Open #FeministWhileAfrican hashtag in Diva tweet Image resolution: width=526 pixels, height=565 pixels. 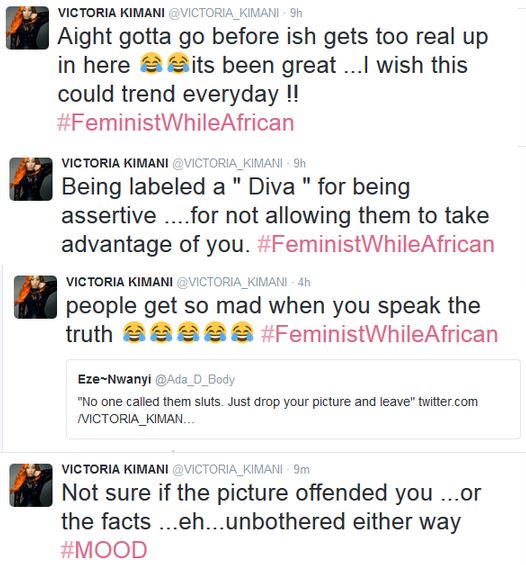[376, 244]
